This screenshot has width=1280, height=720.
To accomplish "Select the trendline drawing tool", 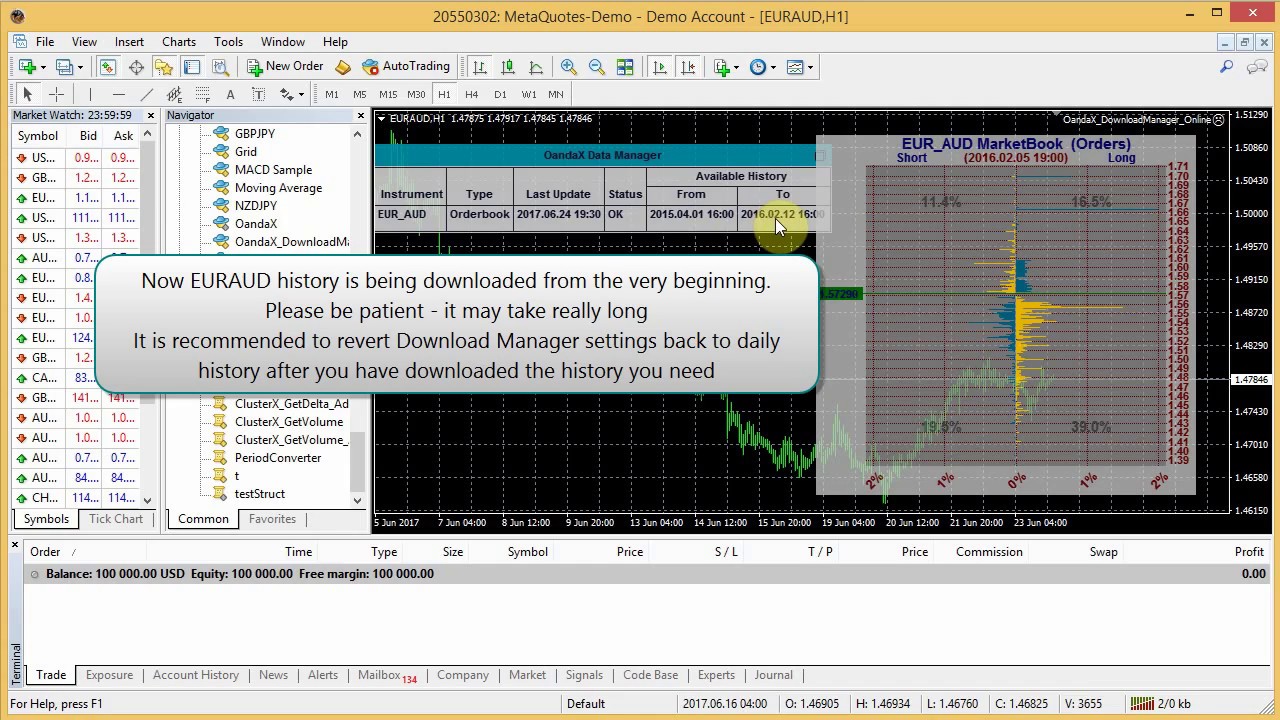I will click(146, 94).
